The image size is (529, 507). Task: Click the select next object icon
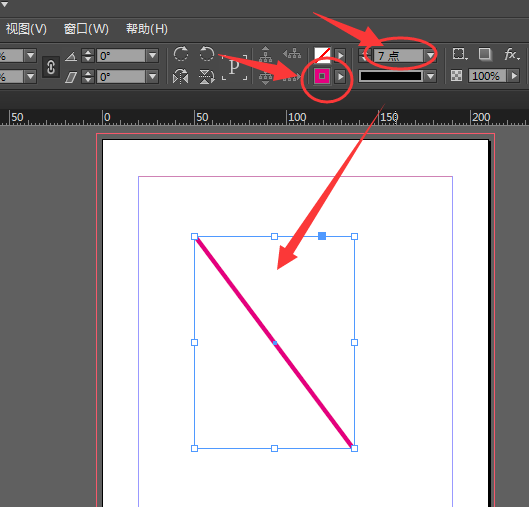[291, 78]
